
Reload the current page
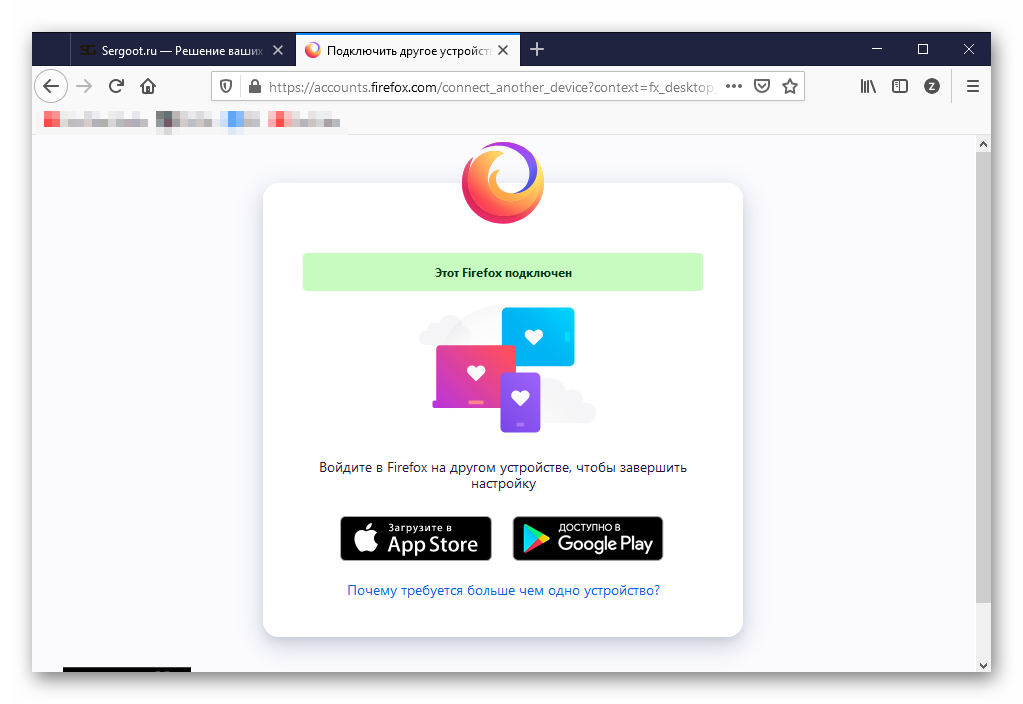pos(116,86)
